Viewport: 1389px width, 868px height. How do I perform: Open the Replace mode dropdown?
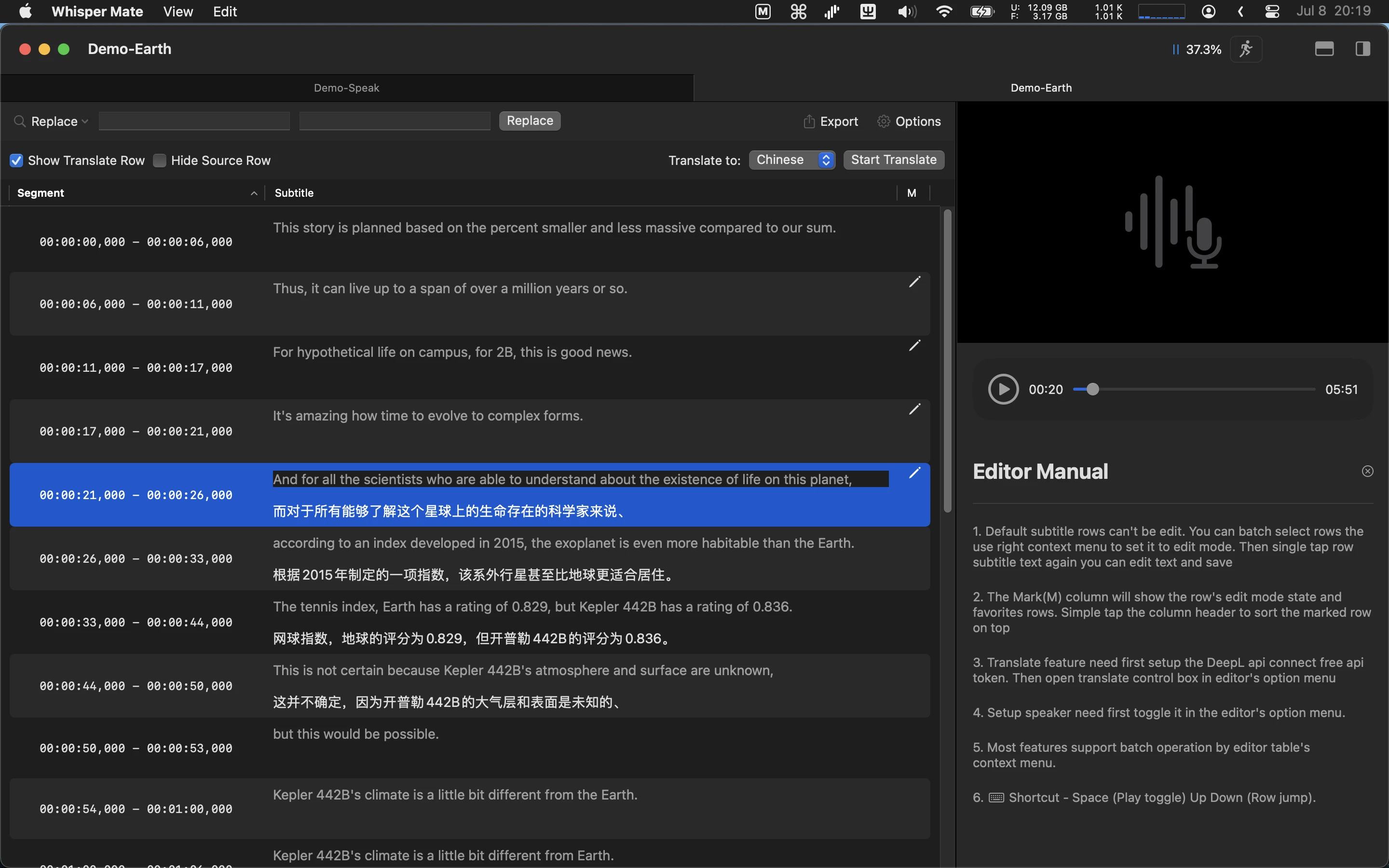tap(60, 121)
